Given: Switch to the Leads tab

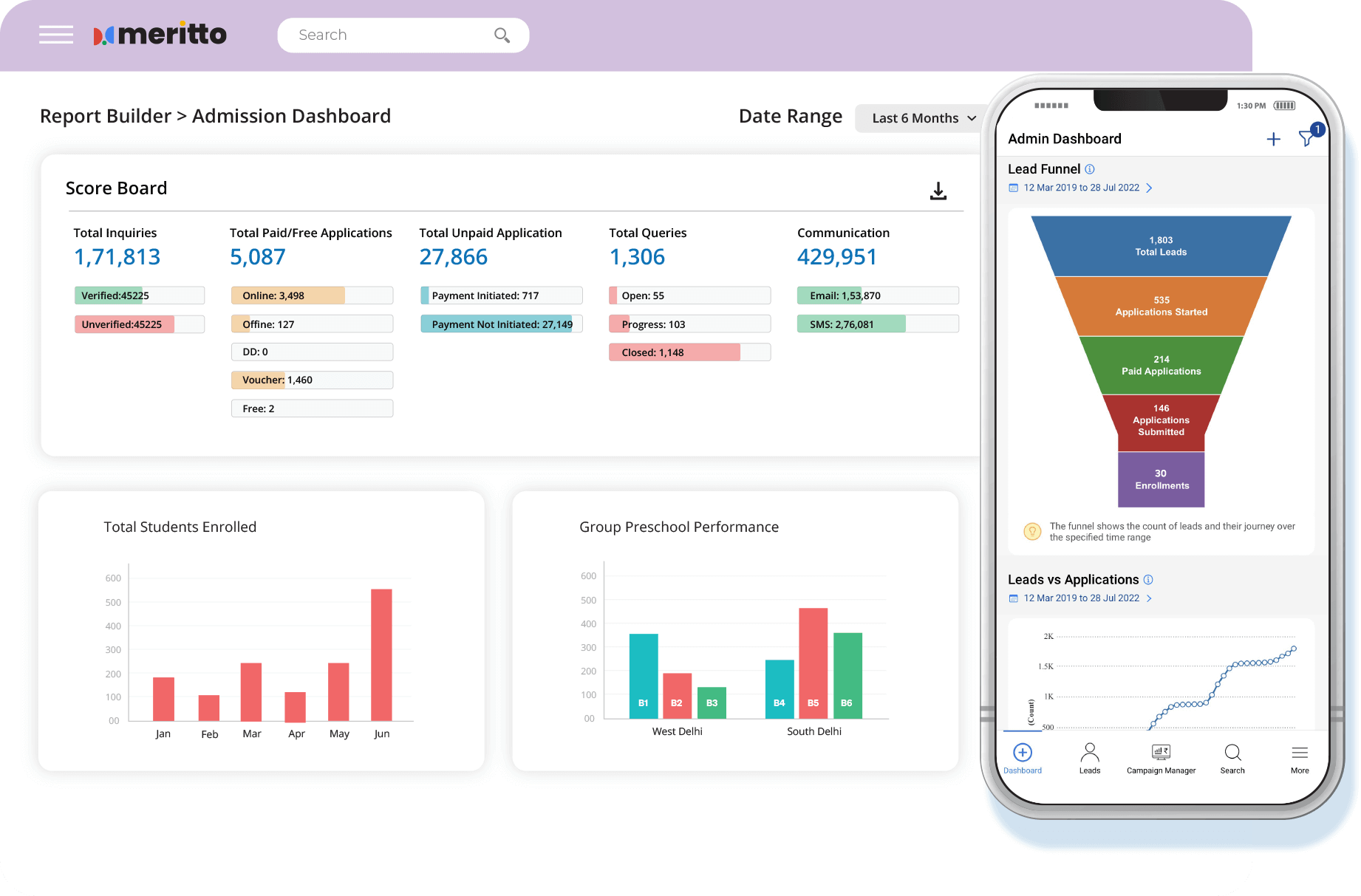Looking at the screenshot, I should [x=1089, y=759].
